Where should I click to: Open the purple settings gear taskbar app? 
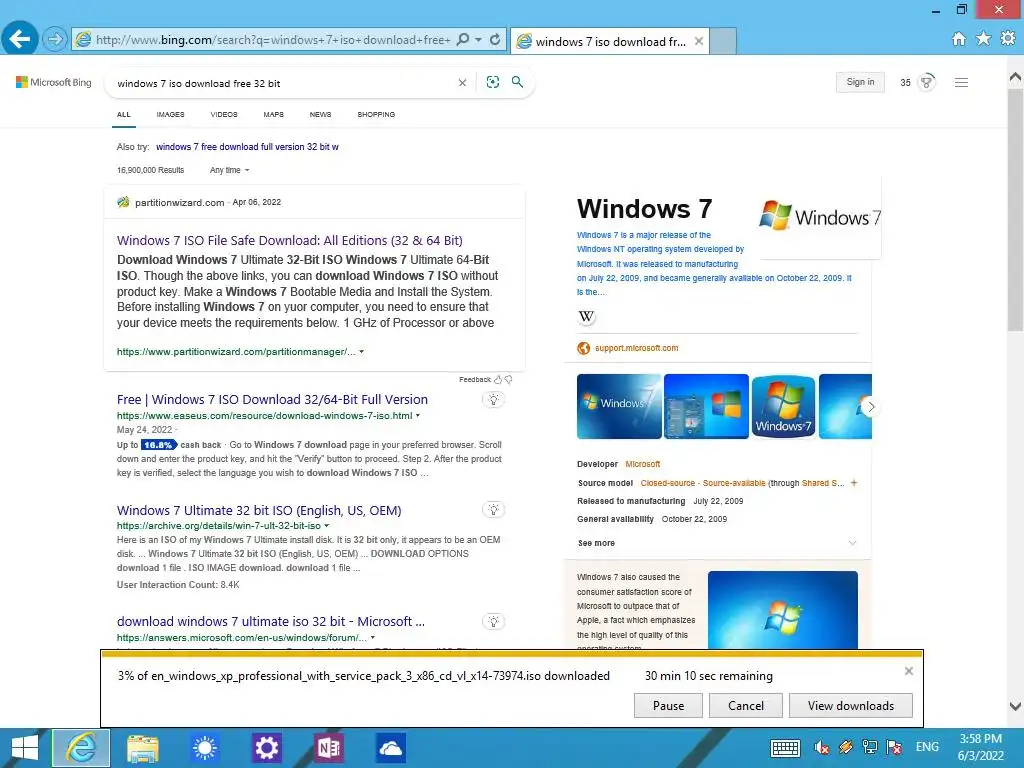pos(266,748)
